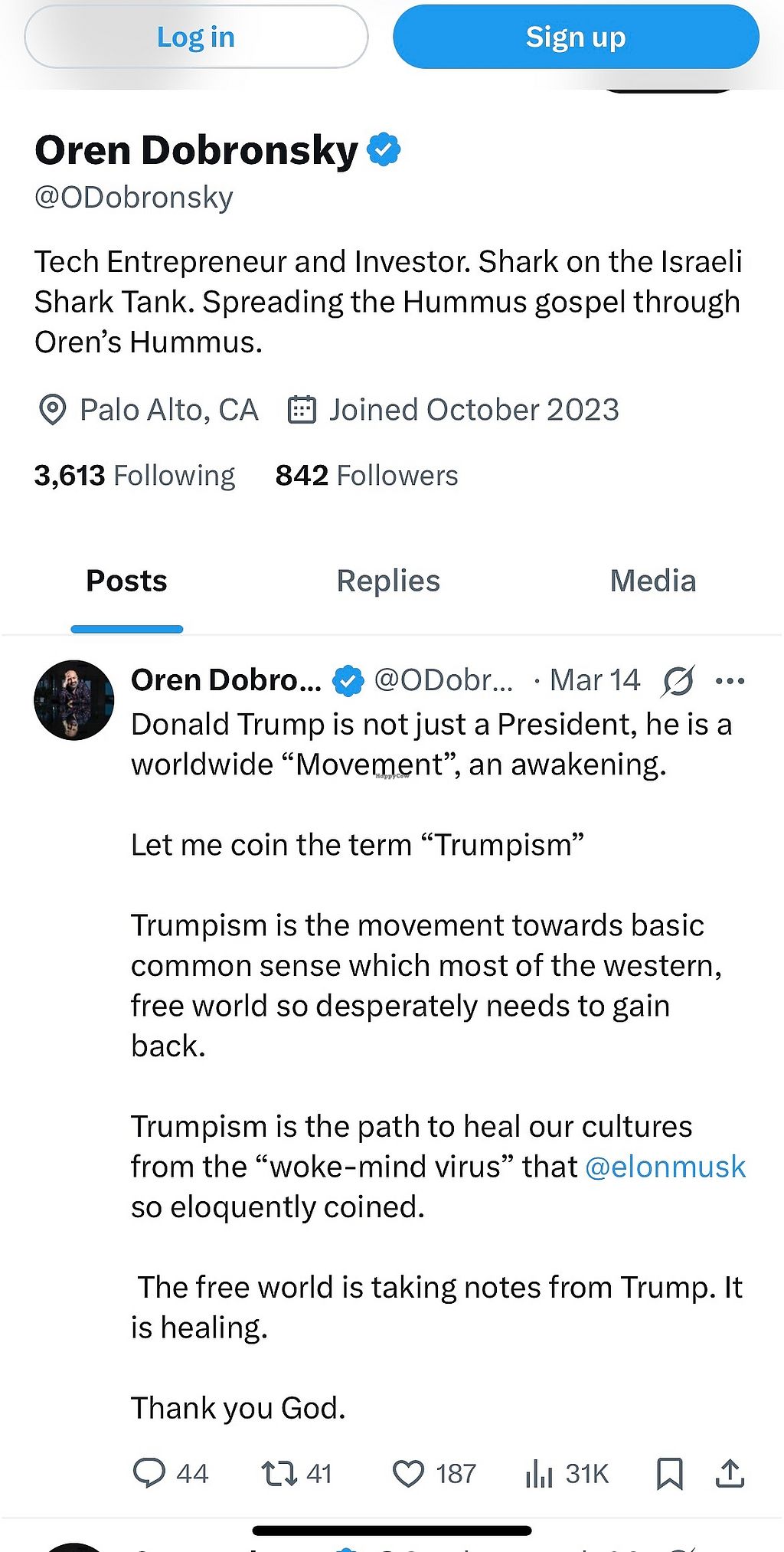Open the Media tab
784x1552 pixels.
point(652,581)
